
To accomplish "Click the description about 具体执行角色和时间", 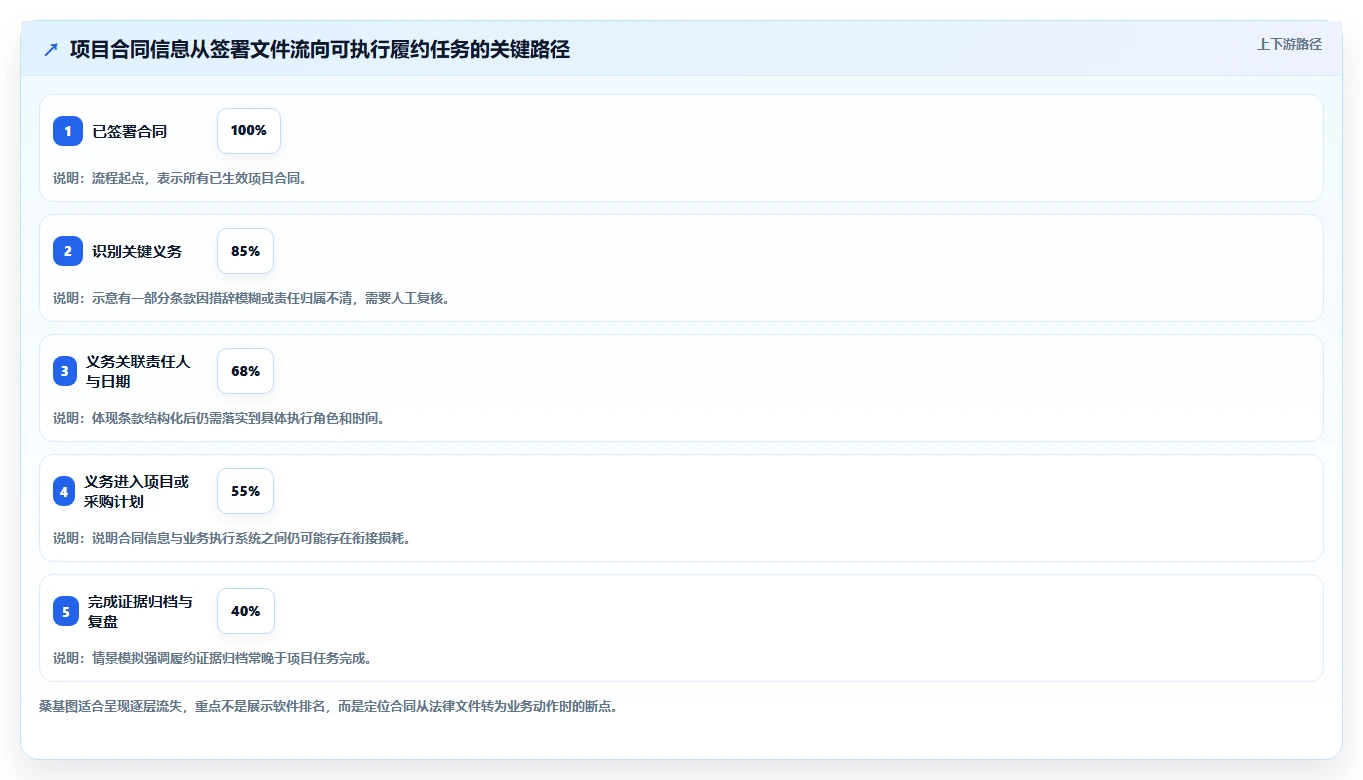I will (x=219, y=418).
